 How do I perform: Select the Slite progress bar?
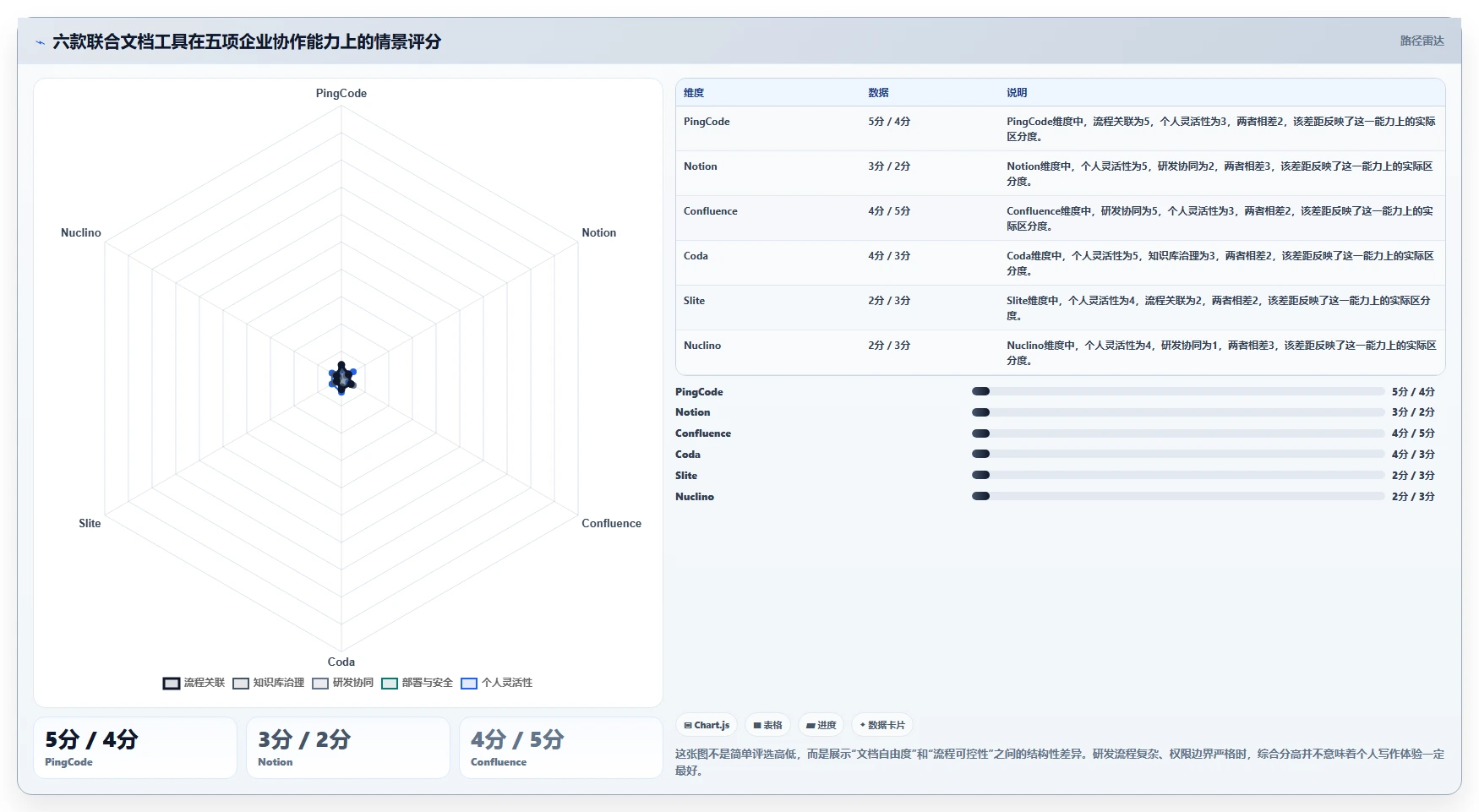coord(1178,475)
